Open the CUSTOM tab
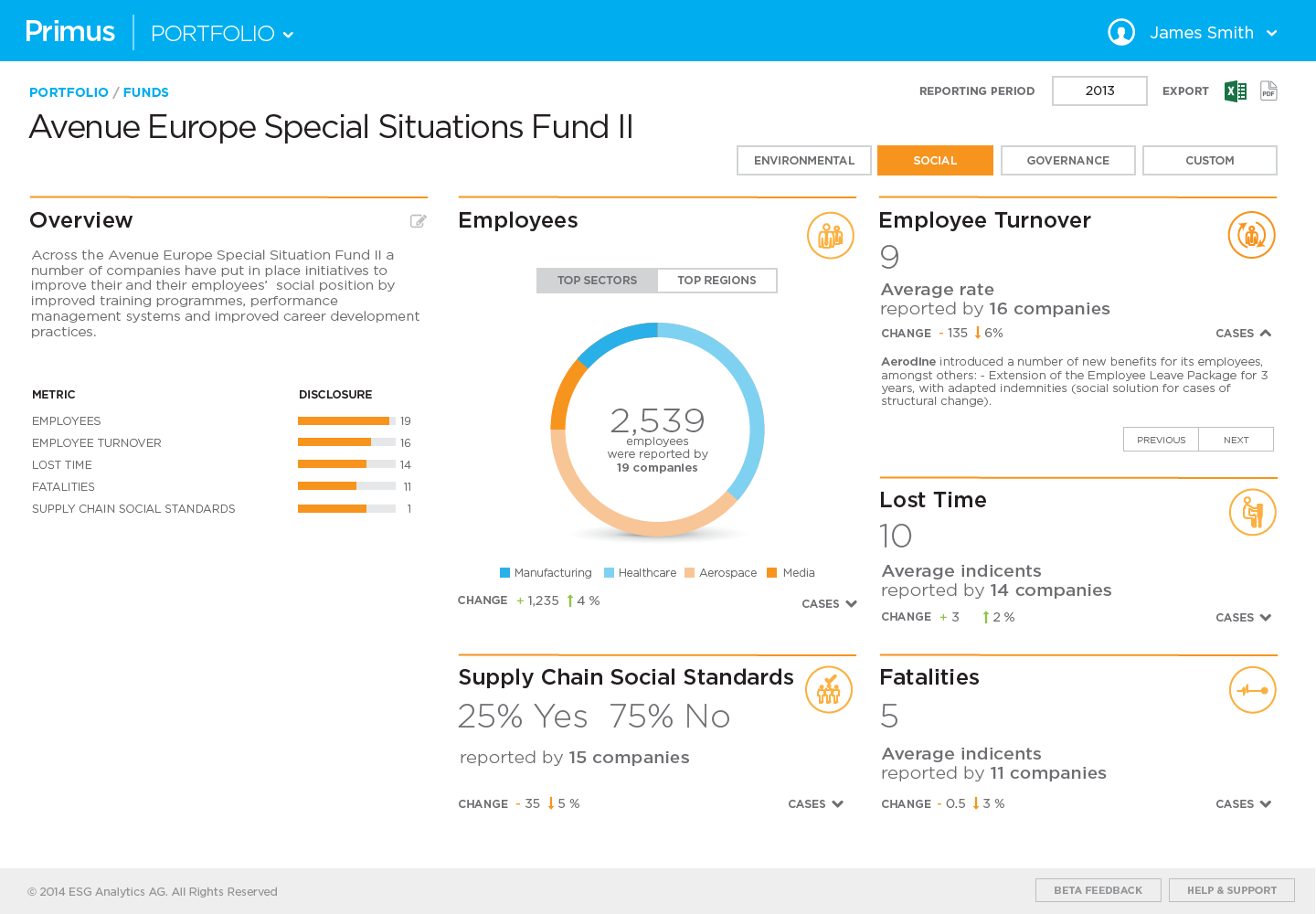Image resolution: width=1316 pixels, height=914 pixels. click(x=1210, y=160)
